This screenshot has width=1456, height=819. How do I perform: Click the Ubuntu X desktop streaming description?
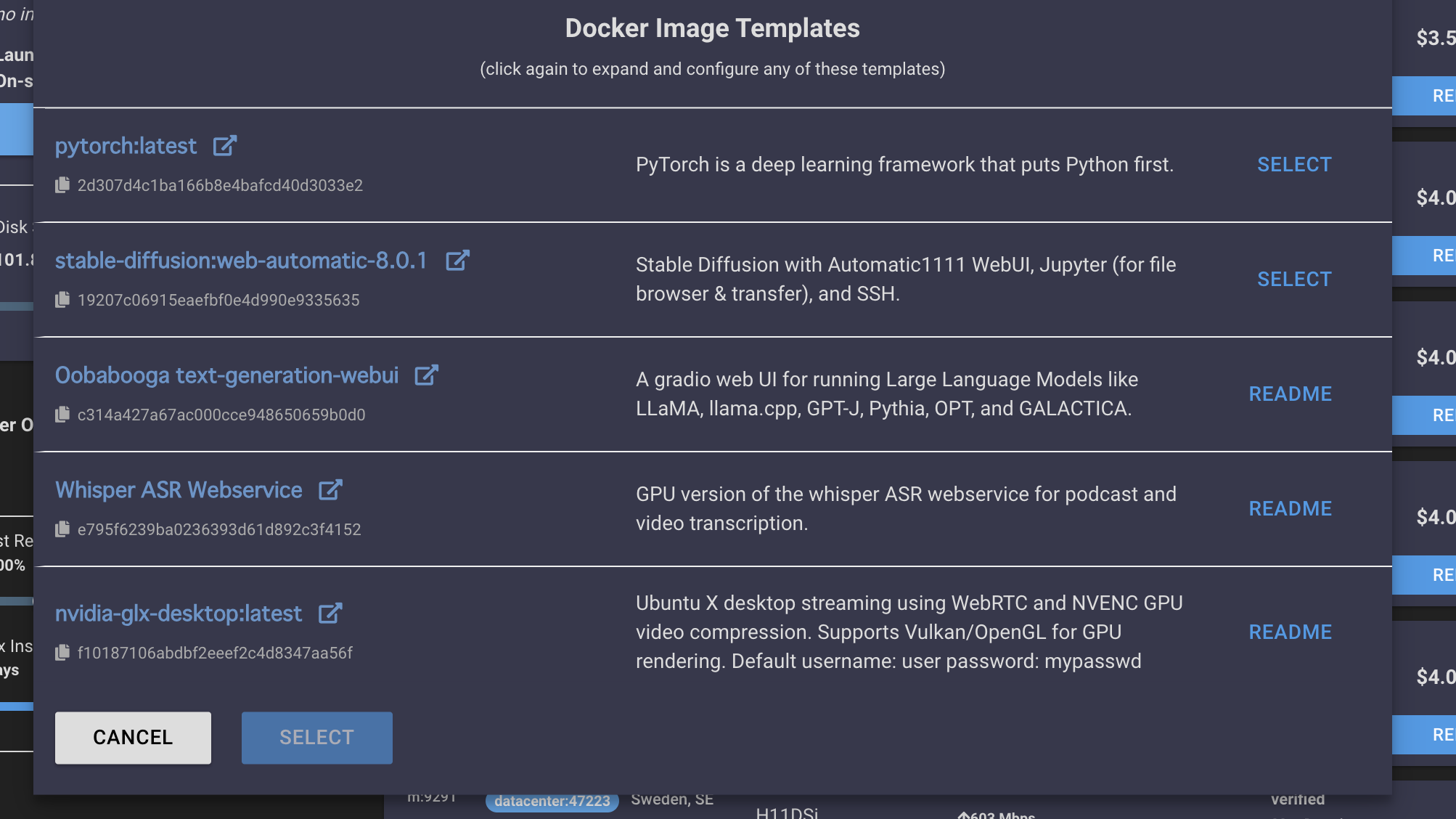tap(909, 632)
